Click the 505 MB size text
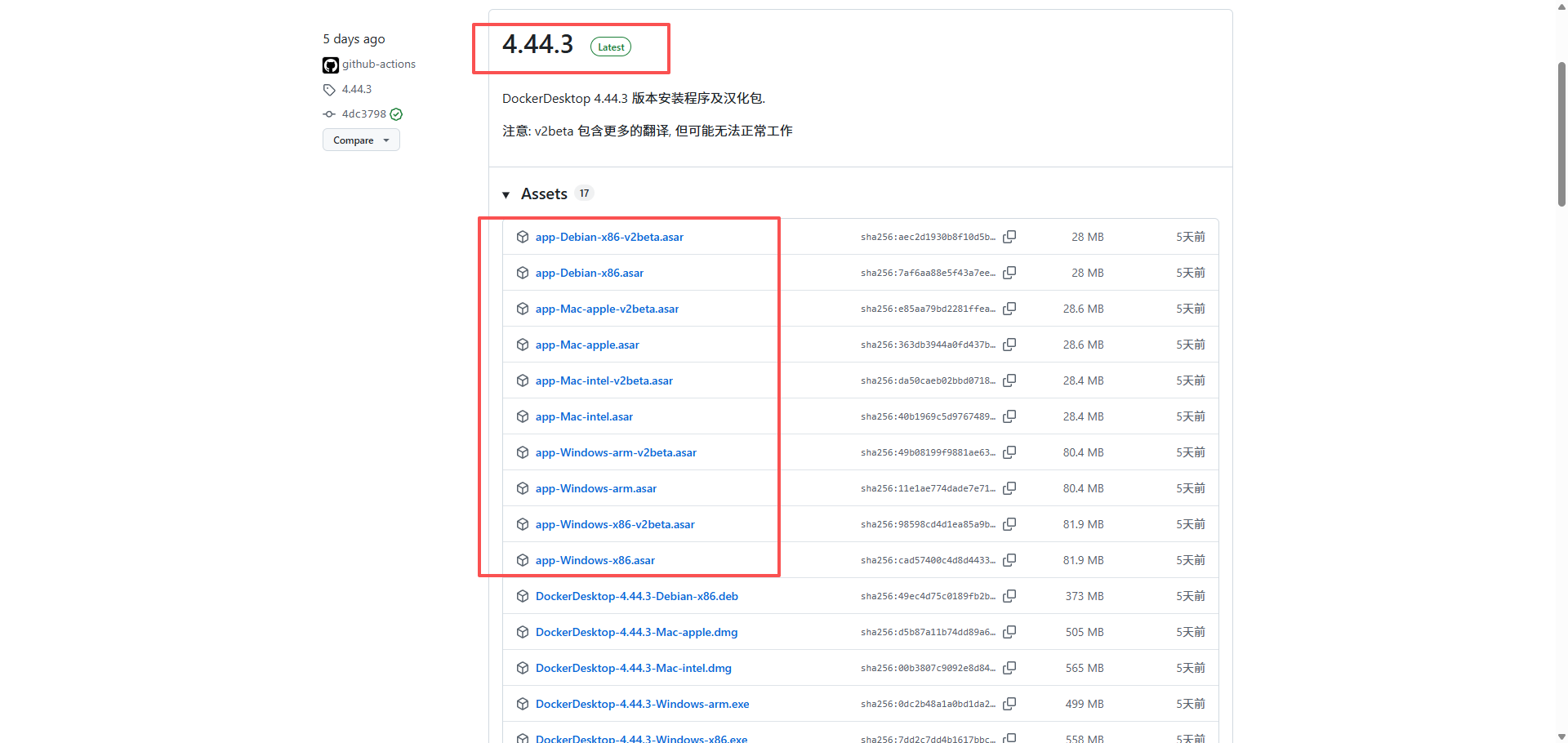The image size is (1568, 743). [x=1085, y=632]
